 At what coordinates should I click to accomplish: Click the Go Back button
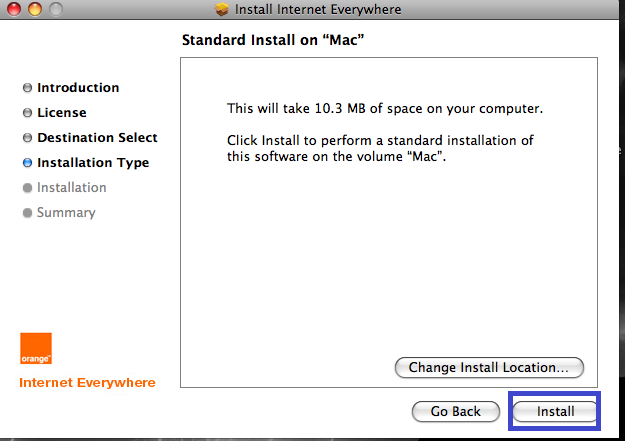[x=456, y=411]
